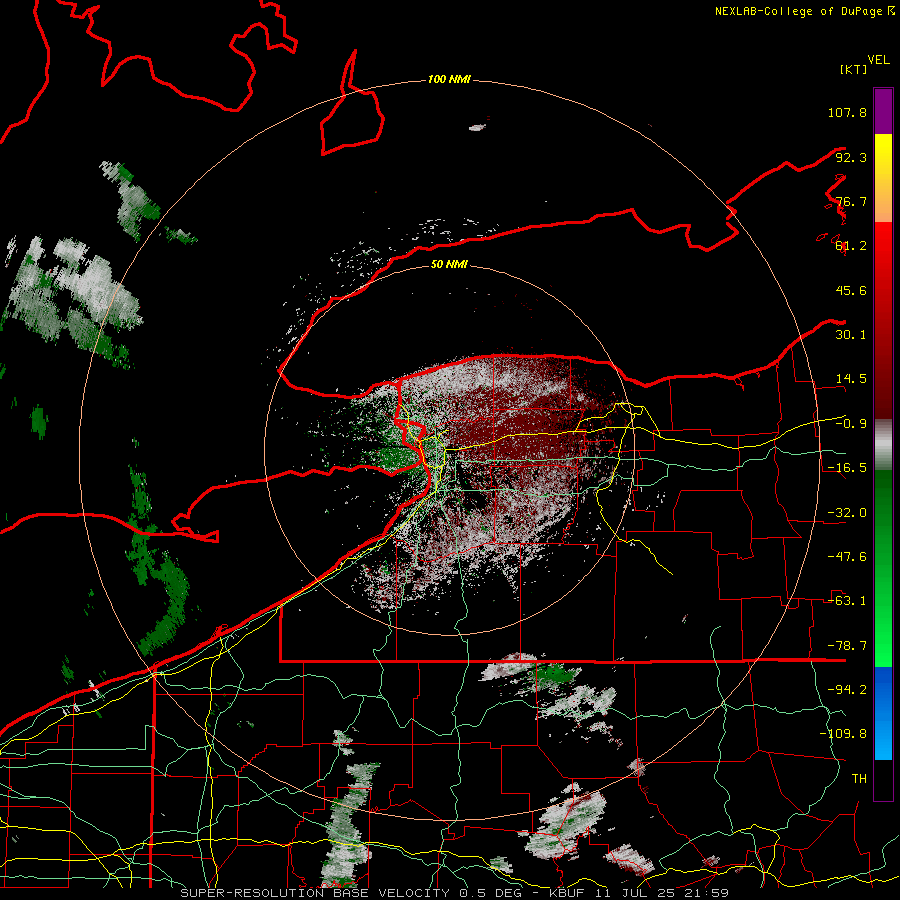Click the [KT] units label
The image size is (900, 900).
[x=853, y=69]
